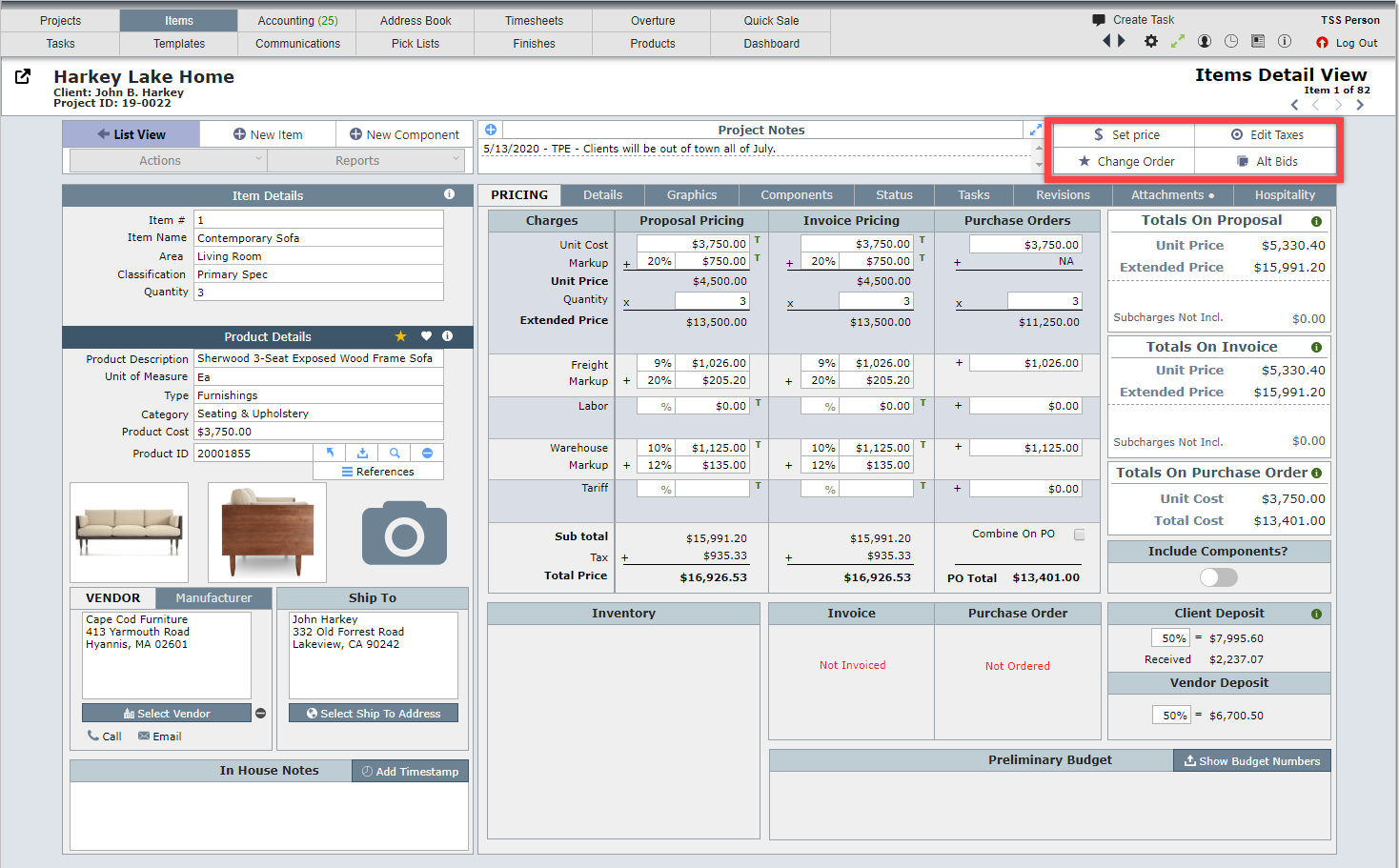
Task: Click the Client Deposit 50% field
Action: click(x=1171, y=638)
